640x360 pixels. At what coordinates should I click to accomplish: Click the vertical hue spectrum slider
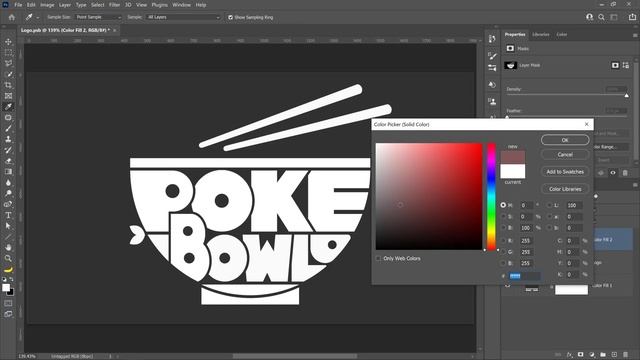click(x=491, y=196)
